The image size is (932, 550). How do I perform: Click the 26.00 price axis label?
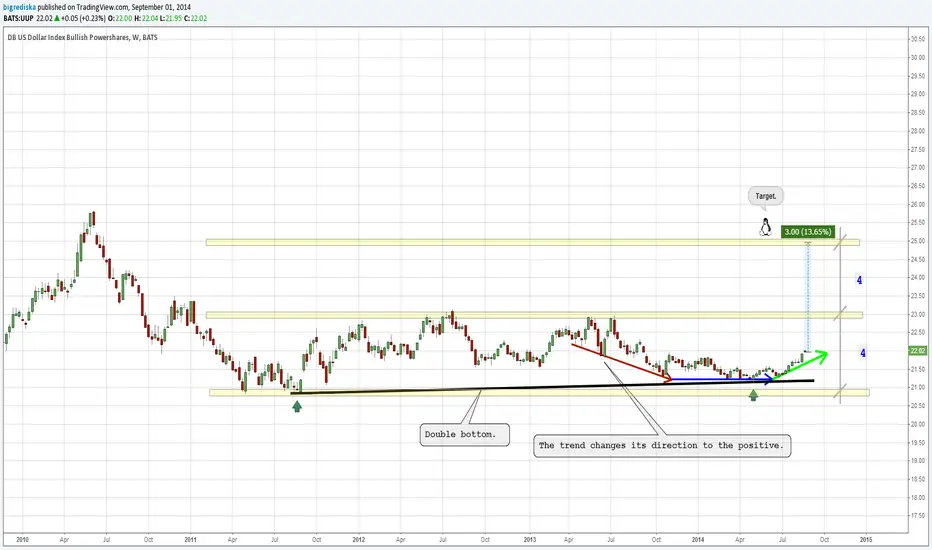(918, 205)
